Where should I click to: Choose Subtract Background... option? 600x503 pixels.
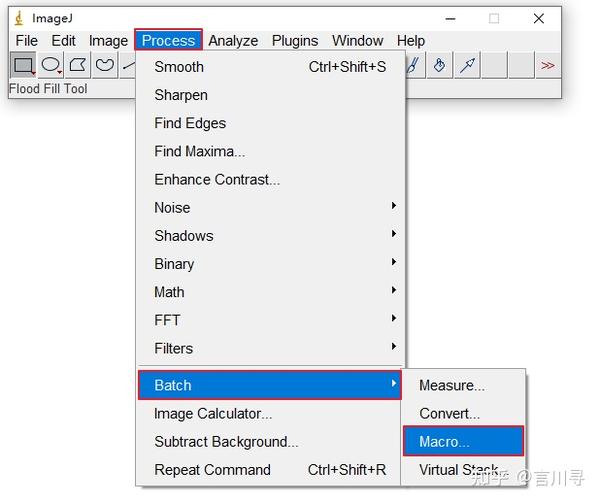tap(226, 441)
